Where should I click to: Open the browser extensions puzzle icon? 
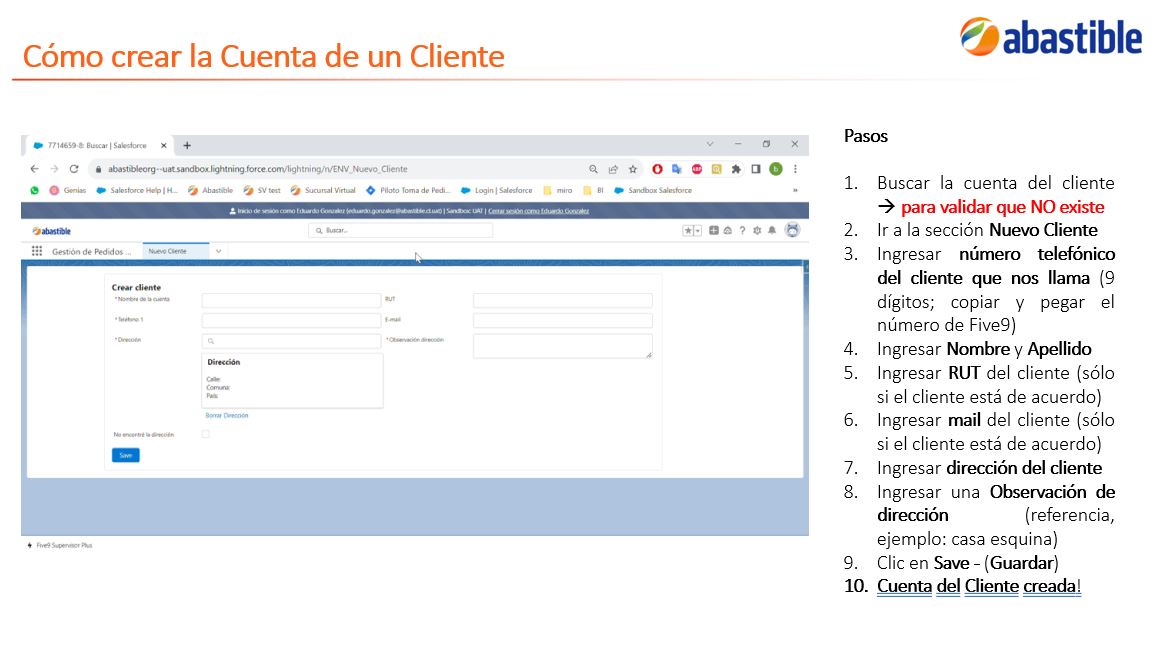pos(736,169)
